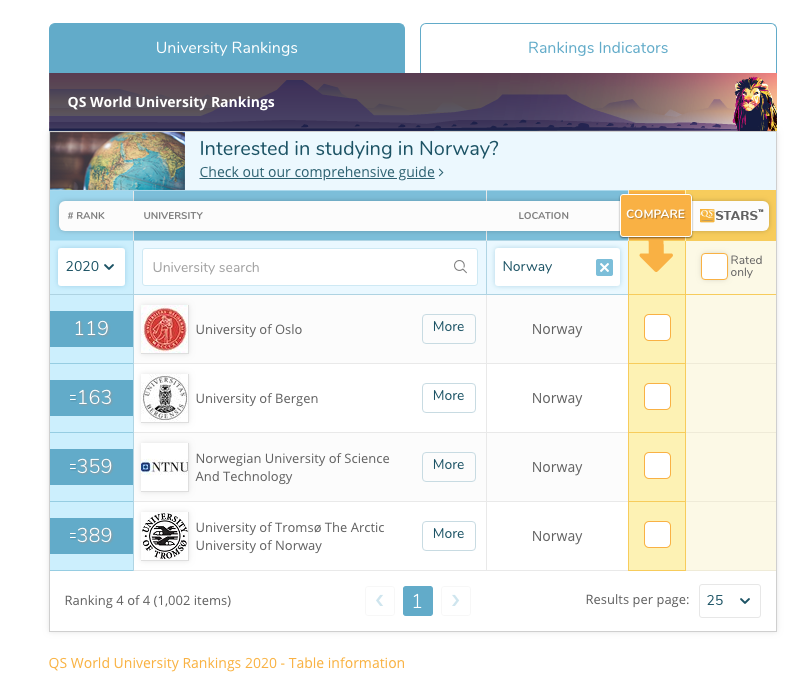Click the University of Oslo seal logo
Screen dimensions: 802x689
coord(165,329)
